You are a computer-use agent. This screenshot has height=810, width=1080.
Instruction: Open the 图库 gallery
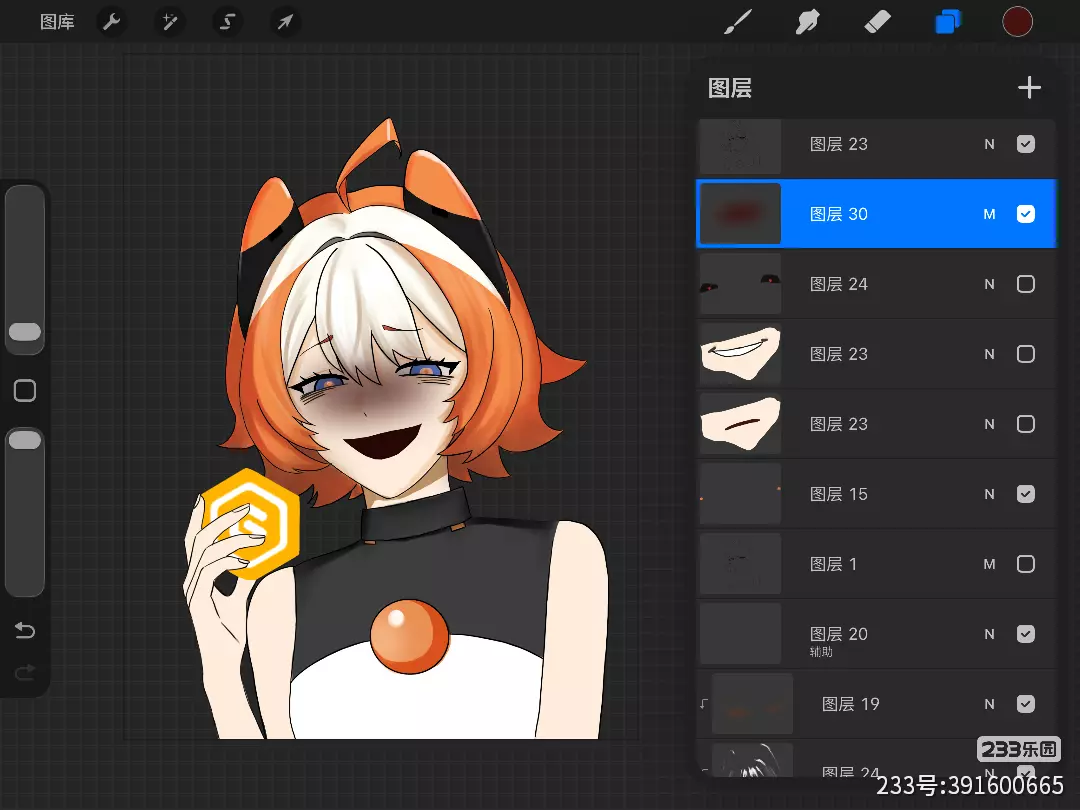[x=57, y=22]
